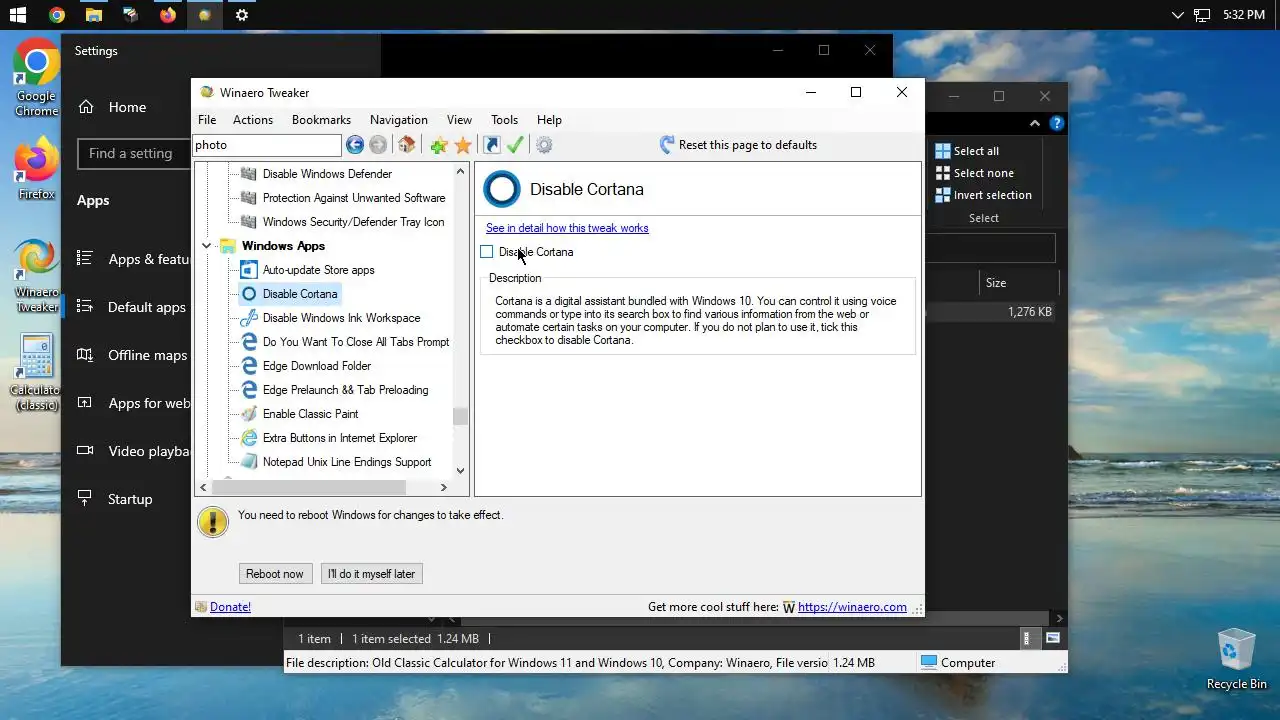Open the Actions menu
1280x720 pixels.
pos(253,120)
